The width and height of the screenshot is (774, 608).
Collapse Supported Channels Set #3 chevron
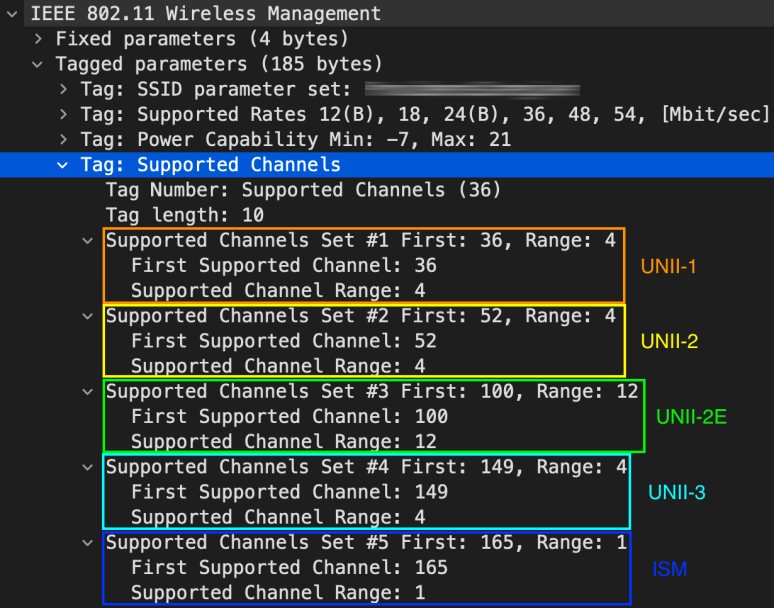(88, 391)
